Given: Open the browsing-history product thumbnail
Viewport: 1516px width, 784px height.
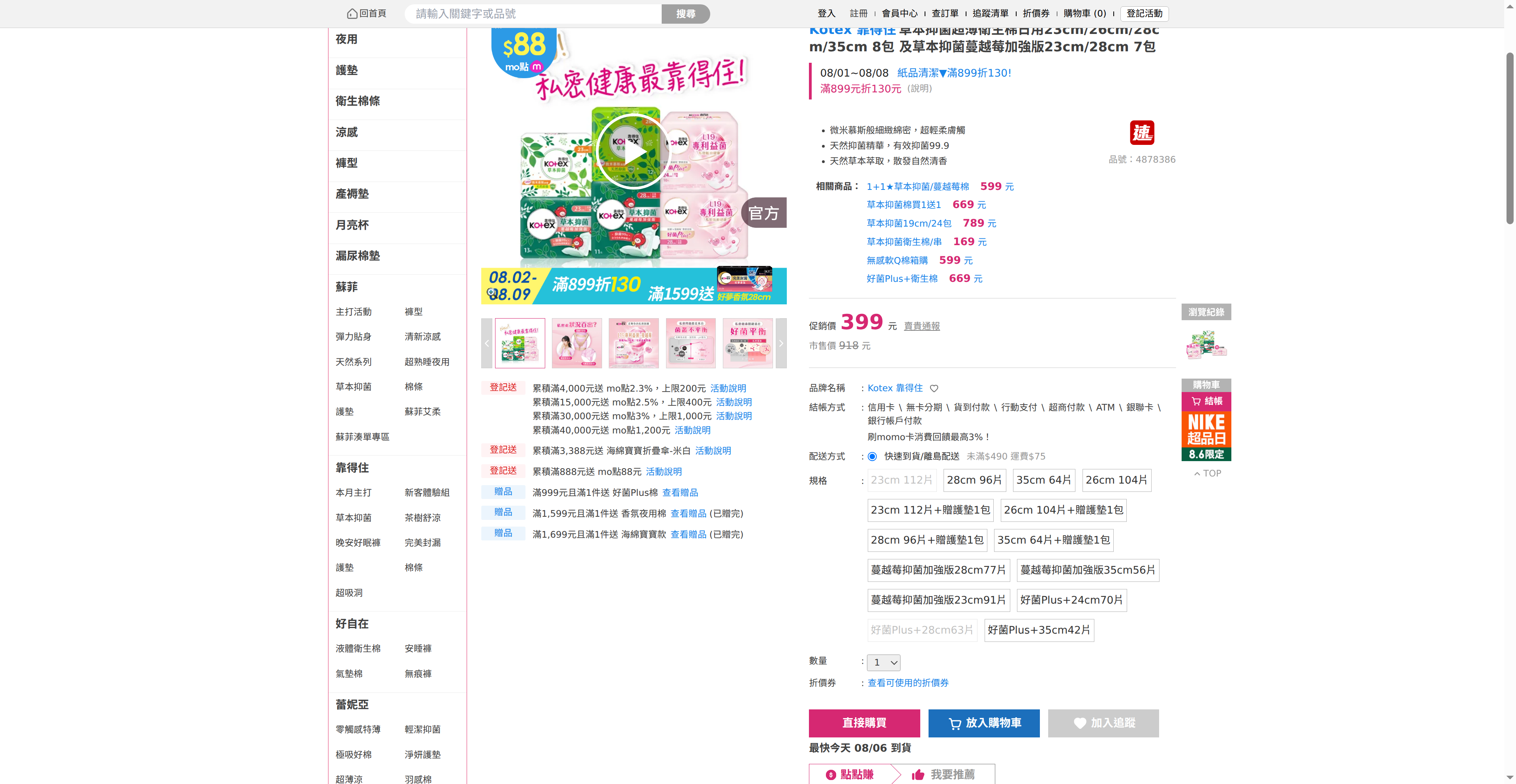Looking at the screenshot, I should click(x=1206, y=344).
